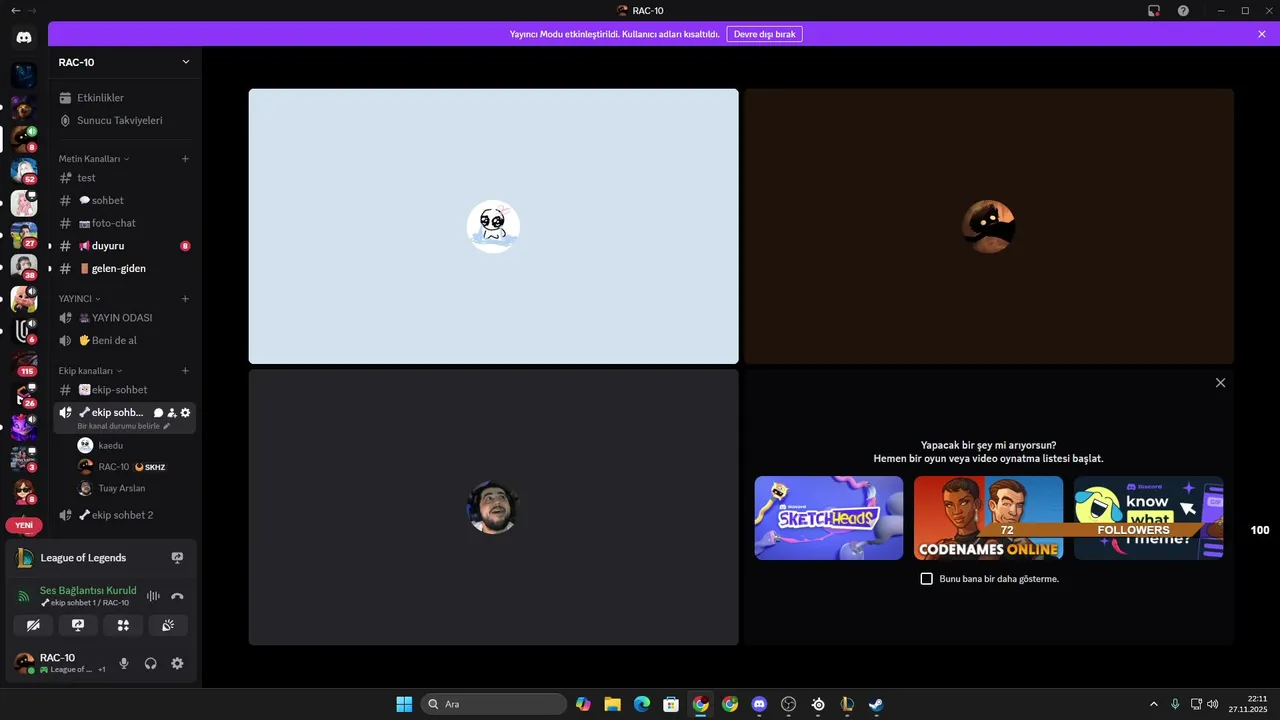The width and height of the screenshot is (1280, 720).
Task: Open the RAC-10 server dropdown menu
Action: tap(125, 62)
